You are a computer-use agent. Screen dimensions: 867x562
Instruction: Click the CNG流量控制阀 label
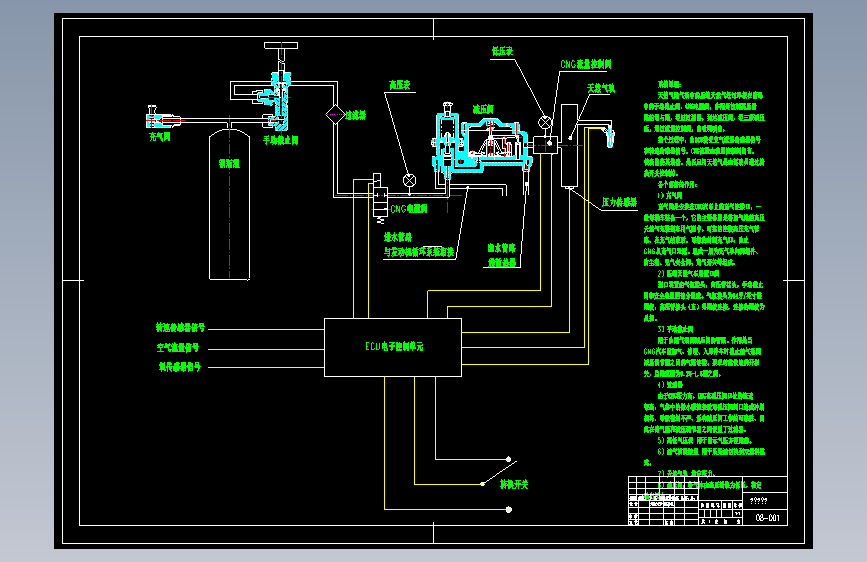coord(586,64)
